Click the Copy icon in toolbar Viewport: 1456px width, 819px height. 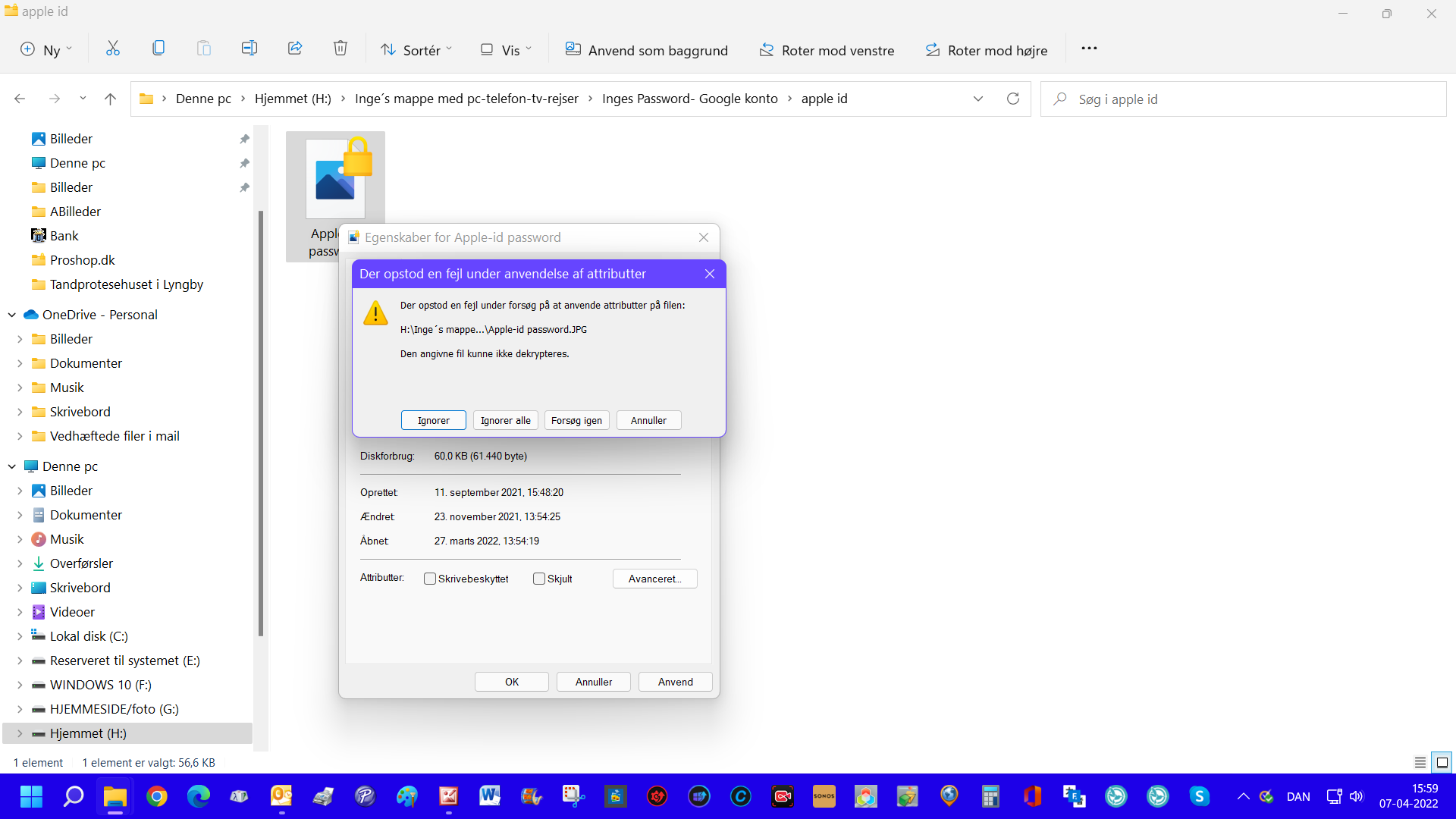(x=158, y=49)
